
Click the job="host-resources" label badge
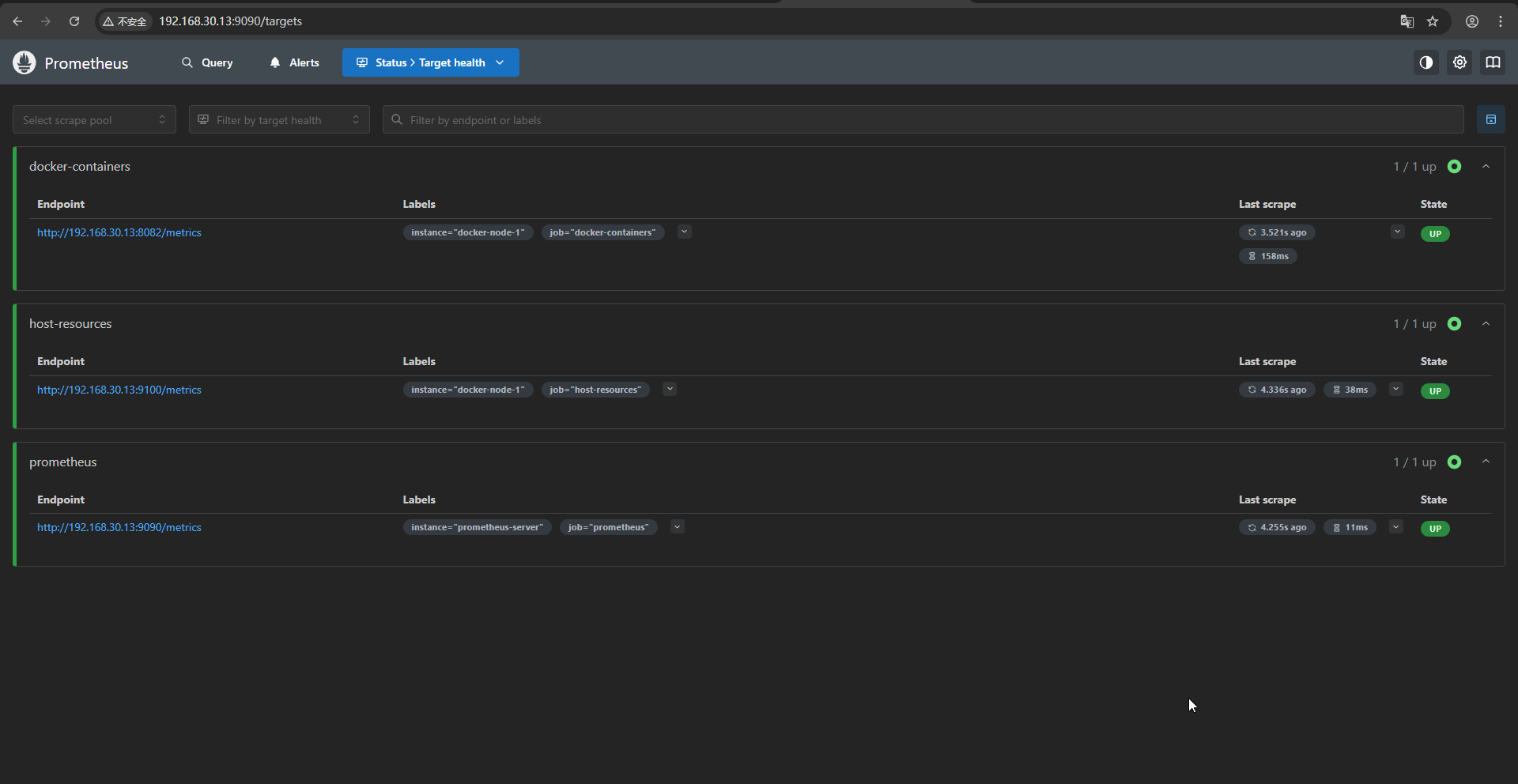tap(595, 390)
